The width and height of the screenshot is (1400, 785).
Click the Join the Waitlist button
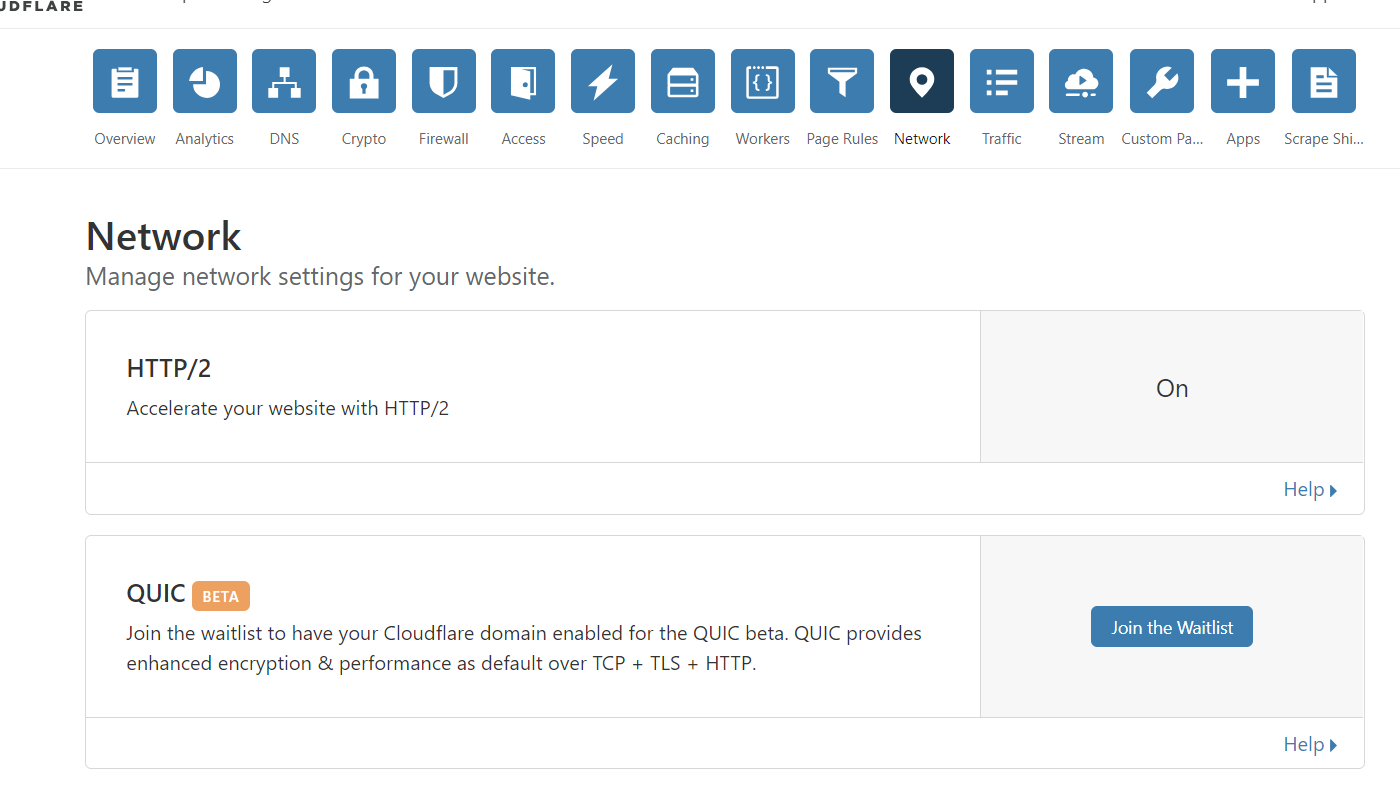point(1171,627)
